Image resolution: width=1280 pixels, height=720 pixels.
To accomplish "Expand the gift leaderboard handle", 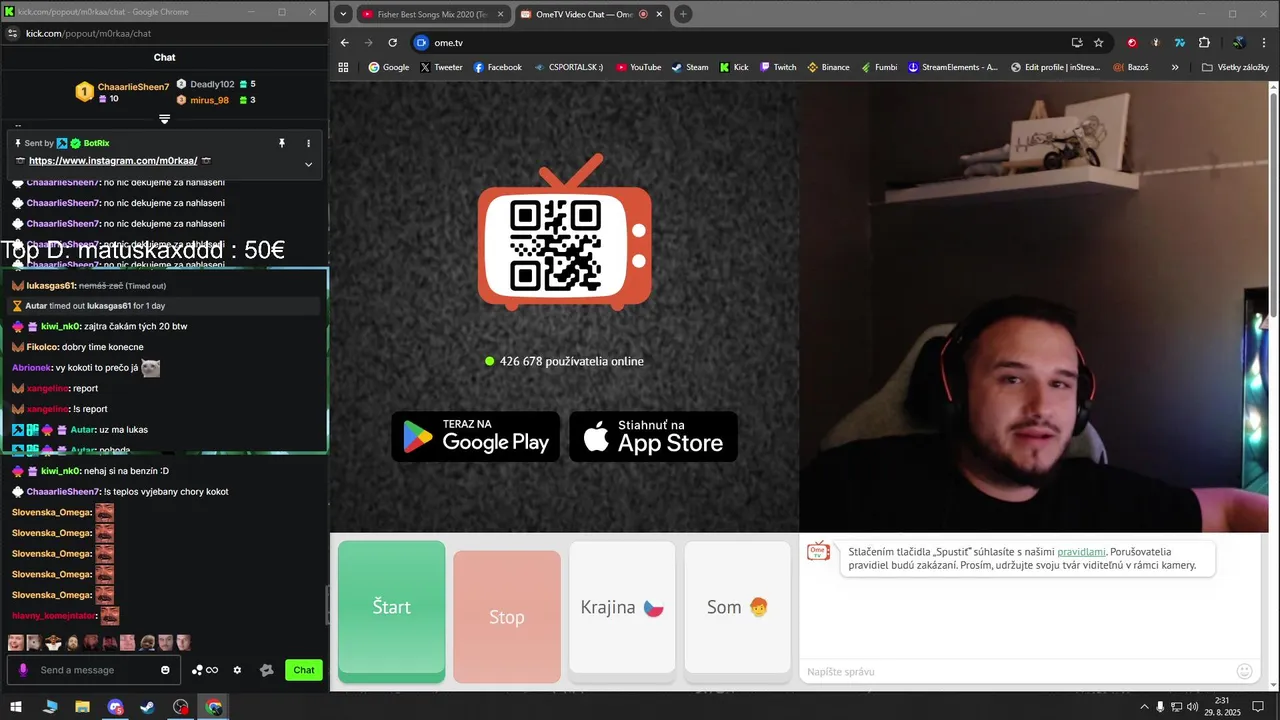I will [x=165, y=119].
